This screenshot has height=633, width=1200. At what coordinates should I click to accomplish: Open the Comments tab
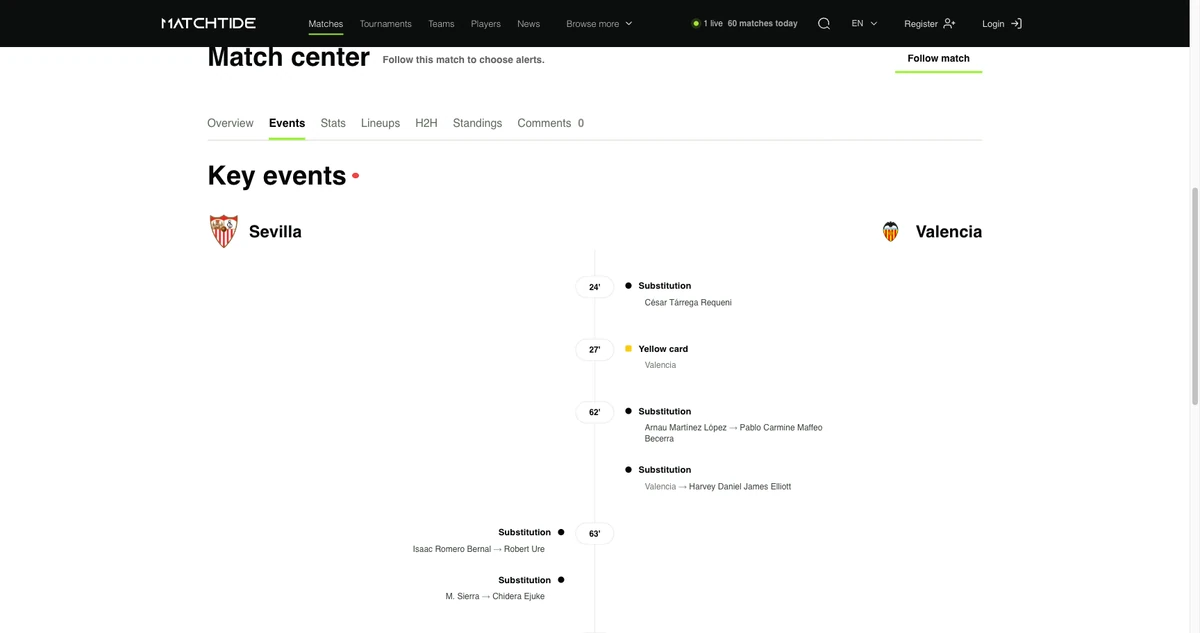pyautogui.click(x=550, y=123)
